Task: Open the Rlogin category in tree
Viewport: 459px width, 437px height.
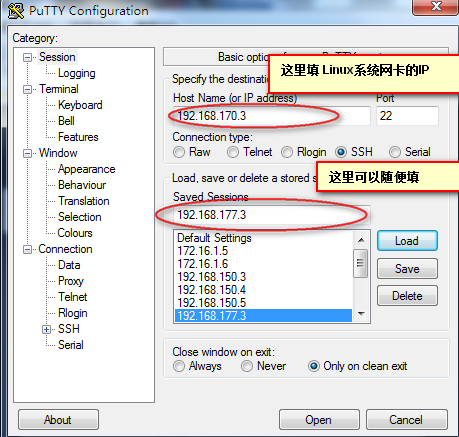Action: [x=73, y=313]
